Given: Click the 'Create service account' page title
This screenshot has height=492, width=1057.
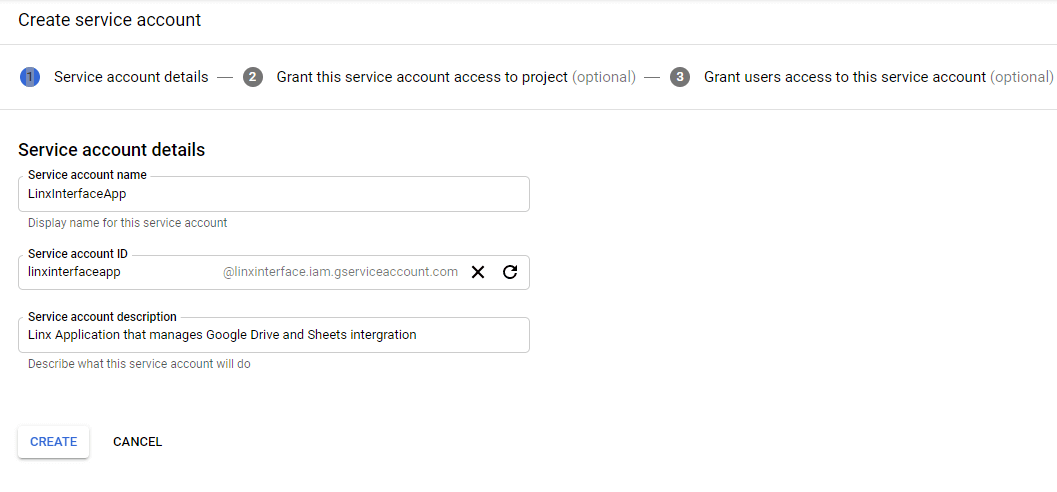Looking at the screenshot, I should pyautogui.click(x=109, y=20).
